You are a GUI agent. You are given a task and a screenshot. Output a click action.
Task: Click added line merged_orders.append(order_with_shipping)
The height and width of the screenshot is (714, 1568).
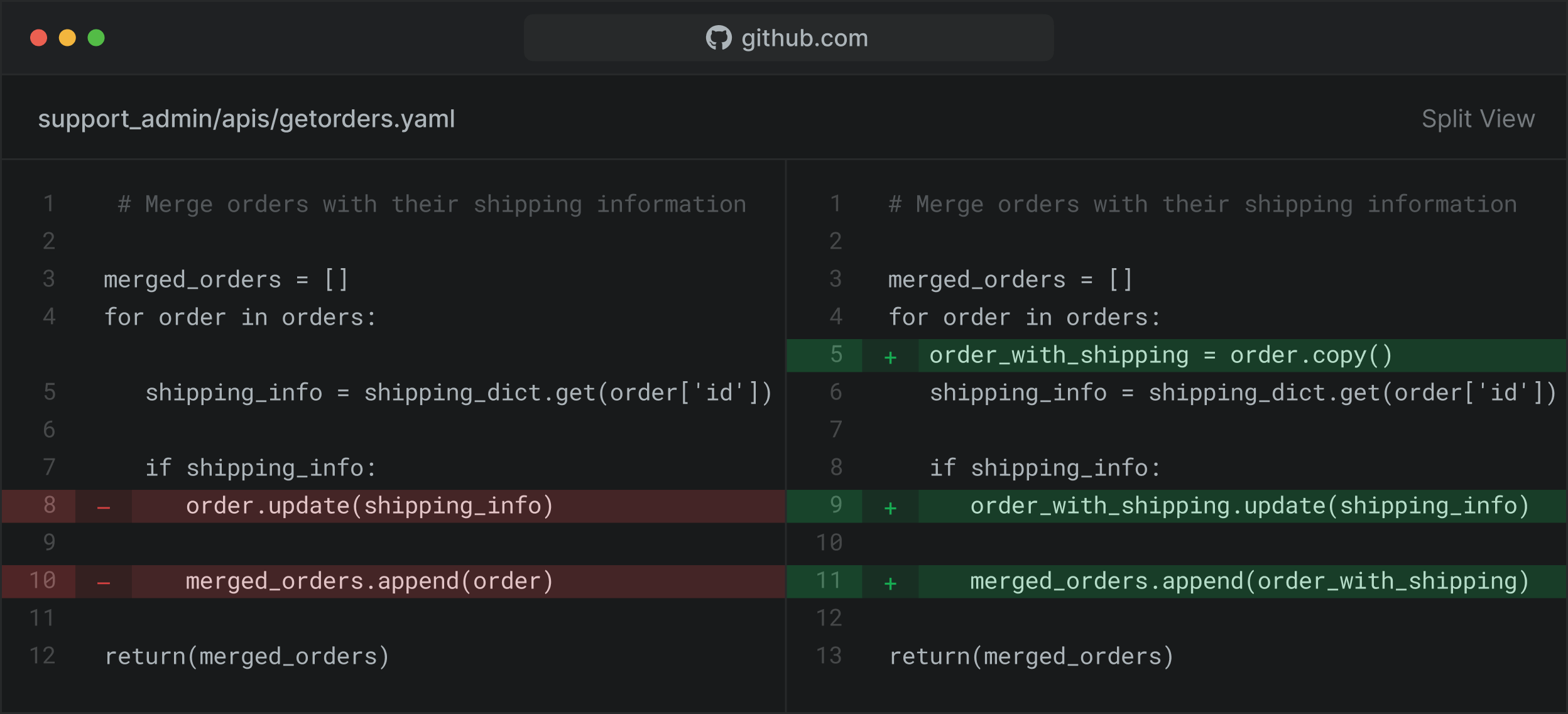1249,581
